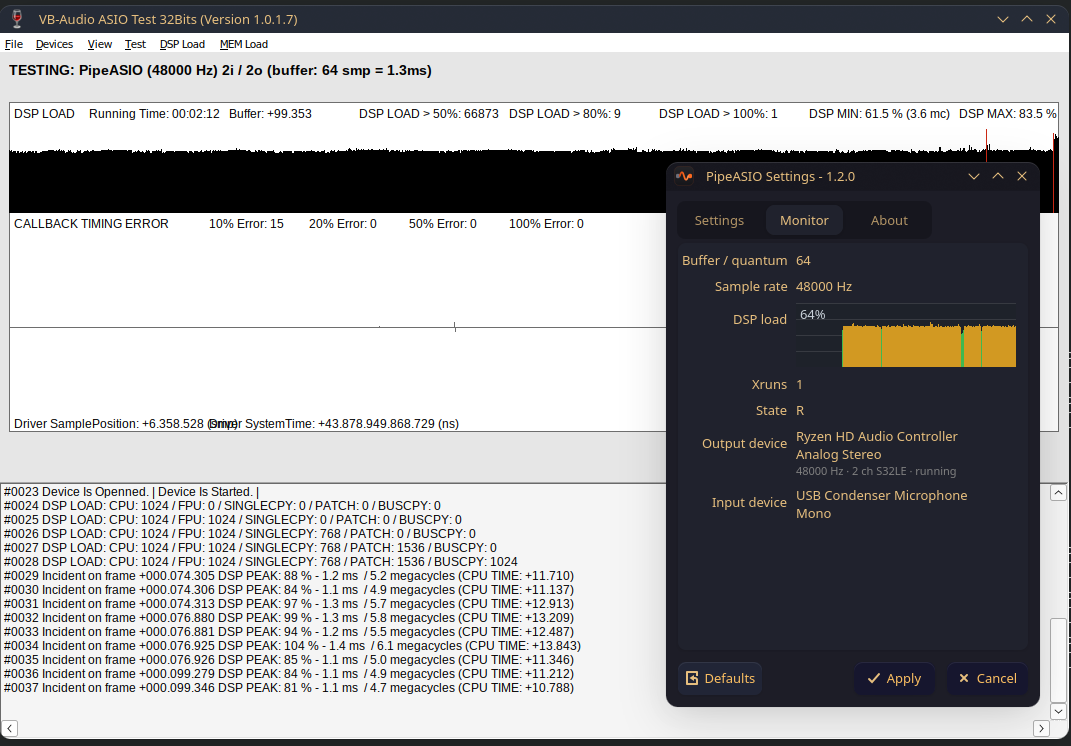Click the Defaults button
This screenshot has width=1071, height=746.
(720, 678)
